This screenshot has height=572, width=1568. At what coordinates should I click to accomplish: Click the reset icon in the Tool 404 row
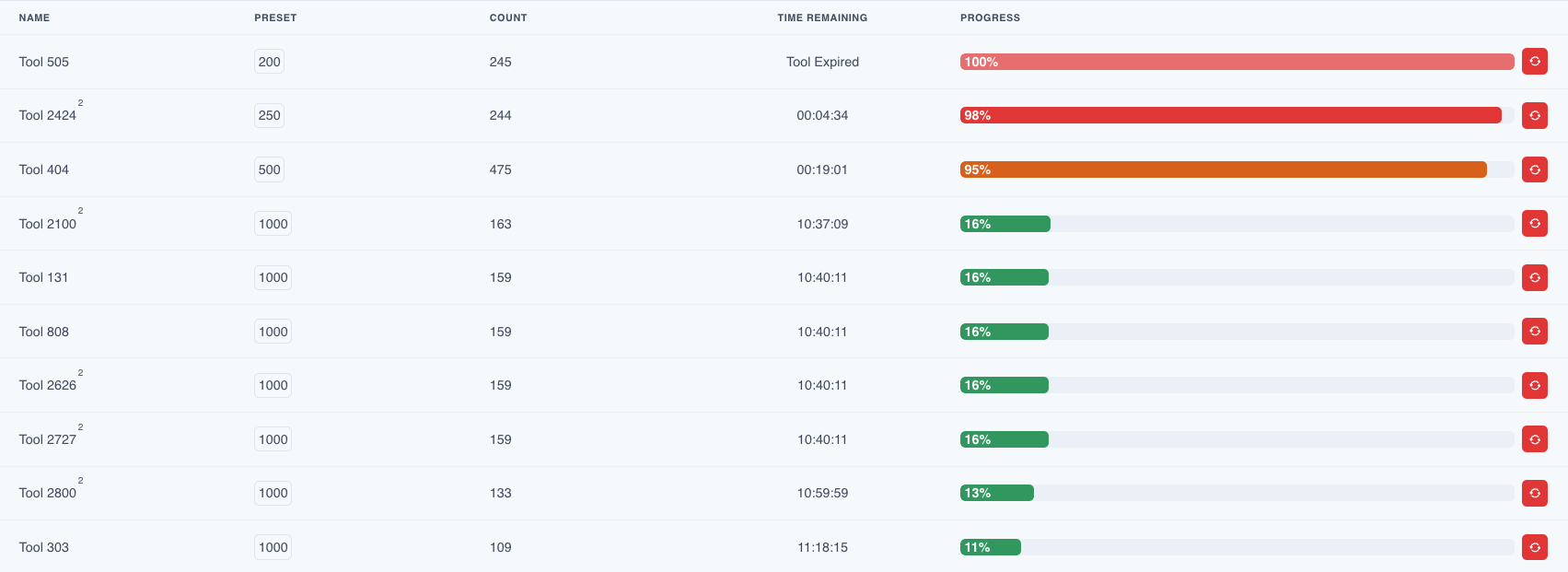click(1535, 169)
